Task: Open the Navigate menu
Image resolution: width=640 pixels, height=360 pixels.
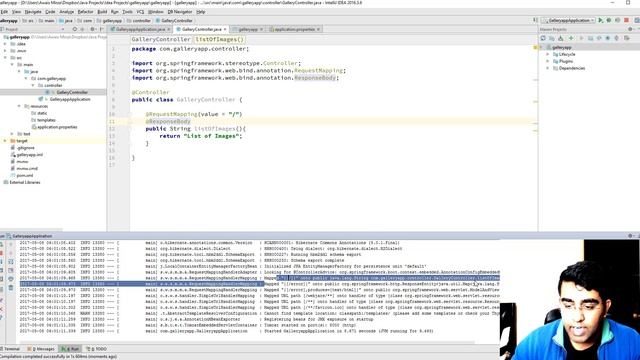Action: click(33, 12)
